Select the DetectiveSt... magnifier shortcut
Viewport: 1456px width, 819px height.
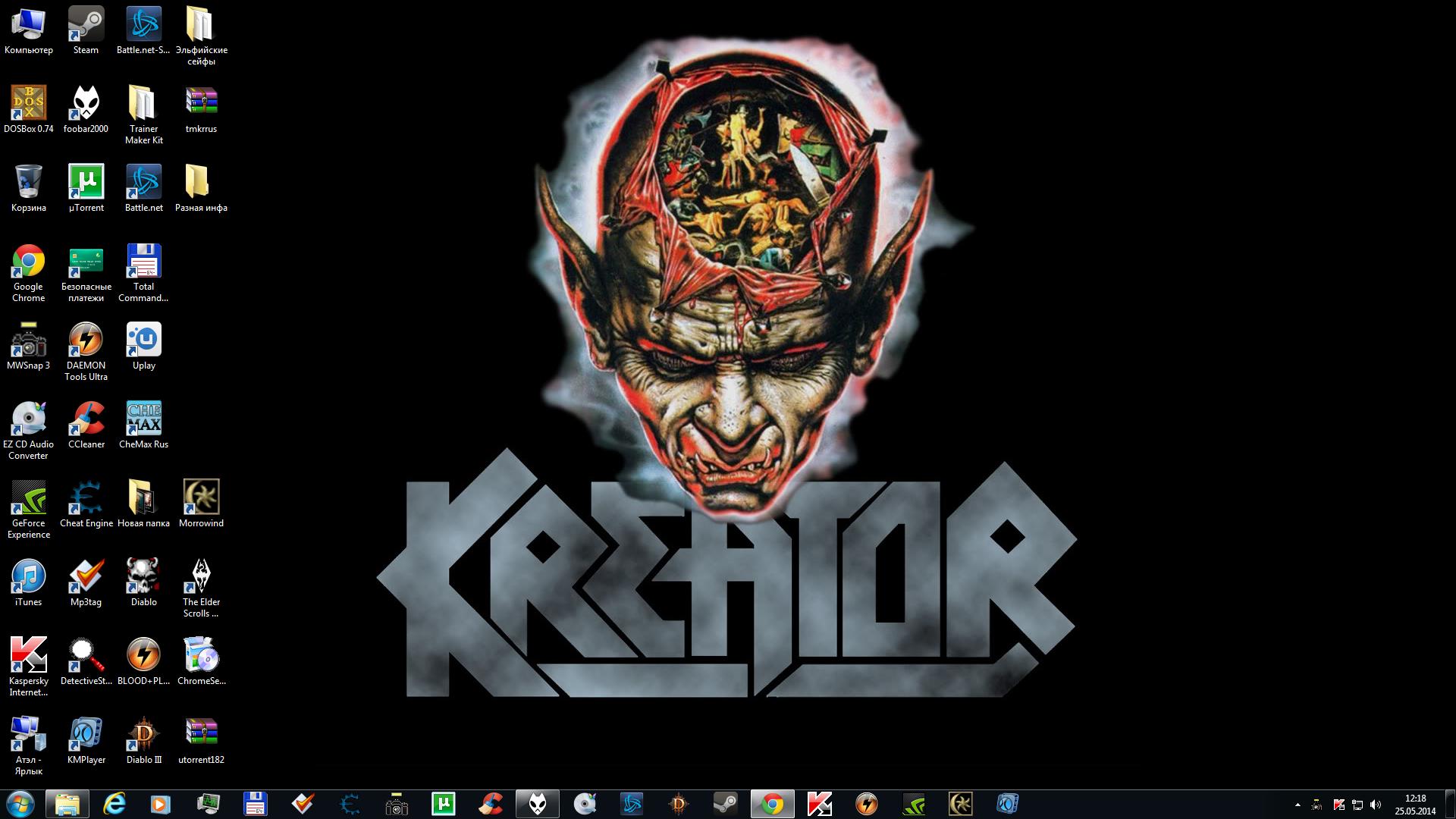[x=86, y=663]
